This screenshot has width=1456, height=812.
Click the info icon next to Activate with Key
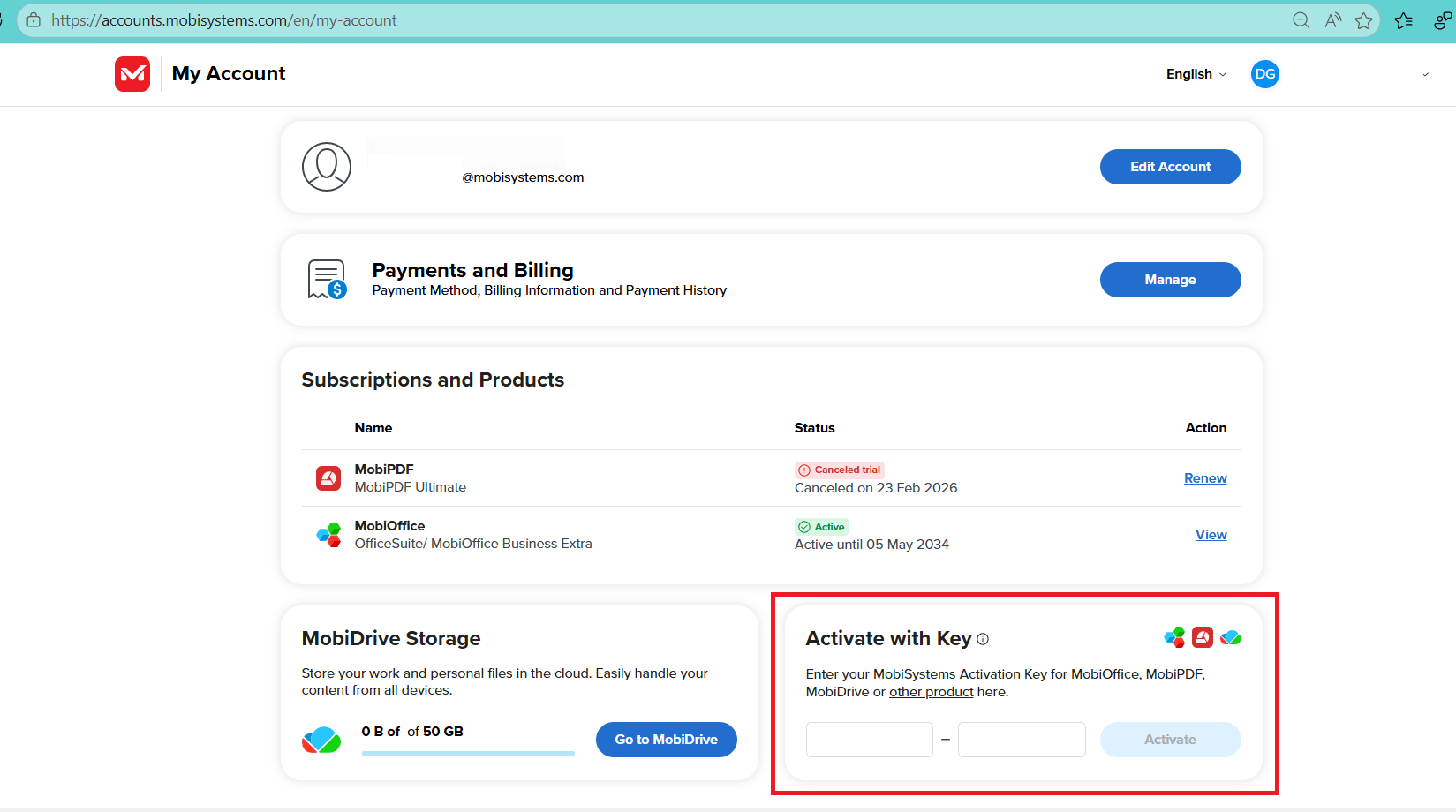tap(983, 639)
